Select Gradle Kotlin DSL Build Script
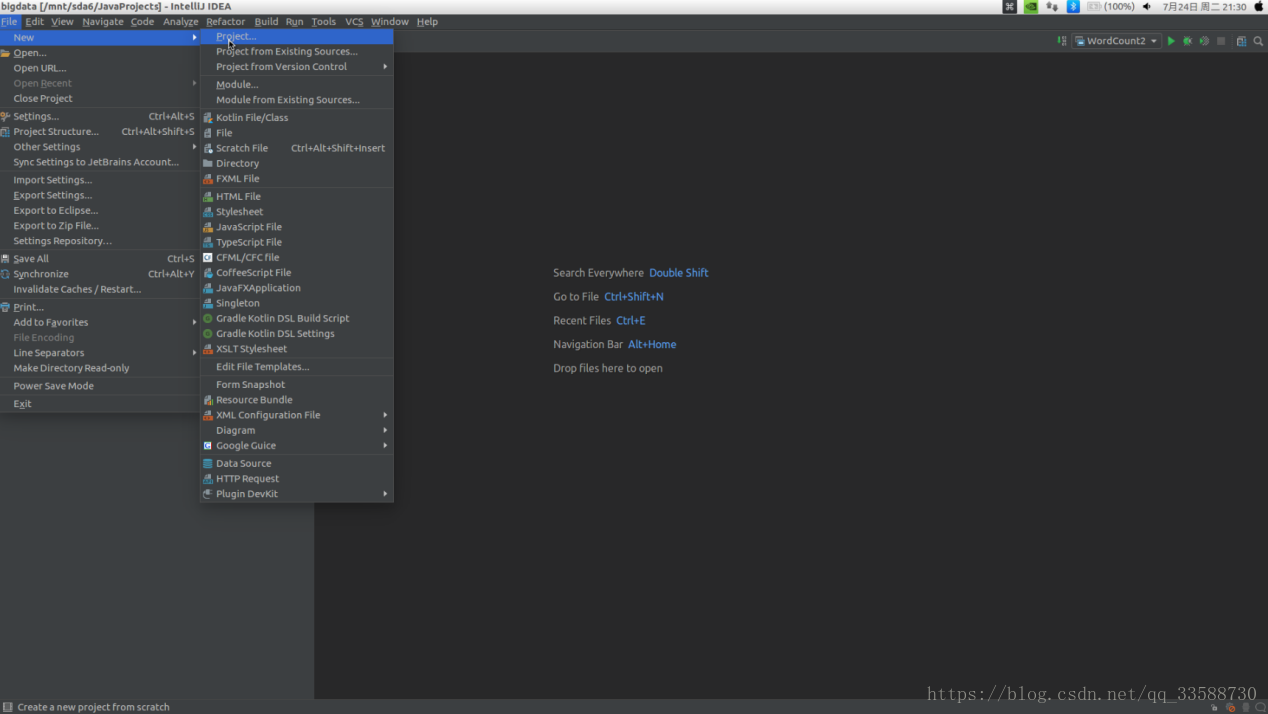 [x=296, y=318]
